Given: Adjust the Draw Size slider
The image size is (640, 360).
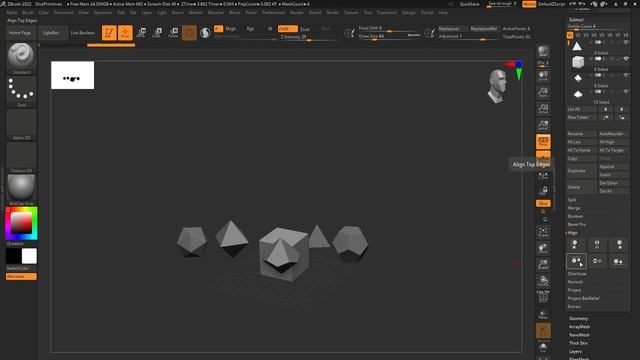Looking at the screenshot, I should [389, 36].
